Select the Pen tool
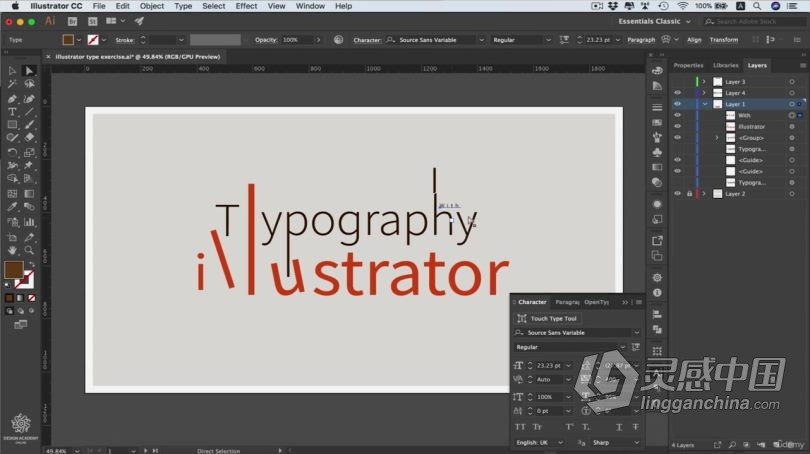 click(12, 98)
